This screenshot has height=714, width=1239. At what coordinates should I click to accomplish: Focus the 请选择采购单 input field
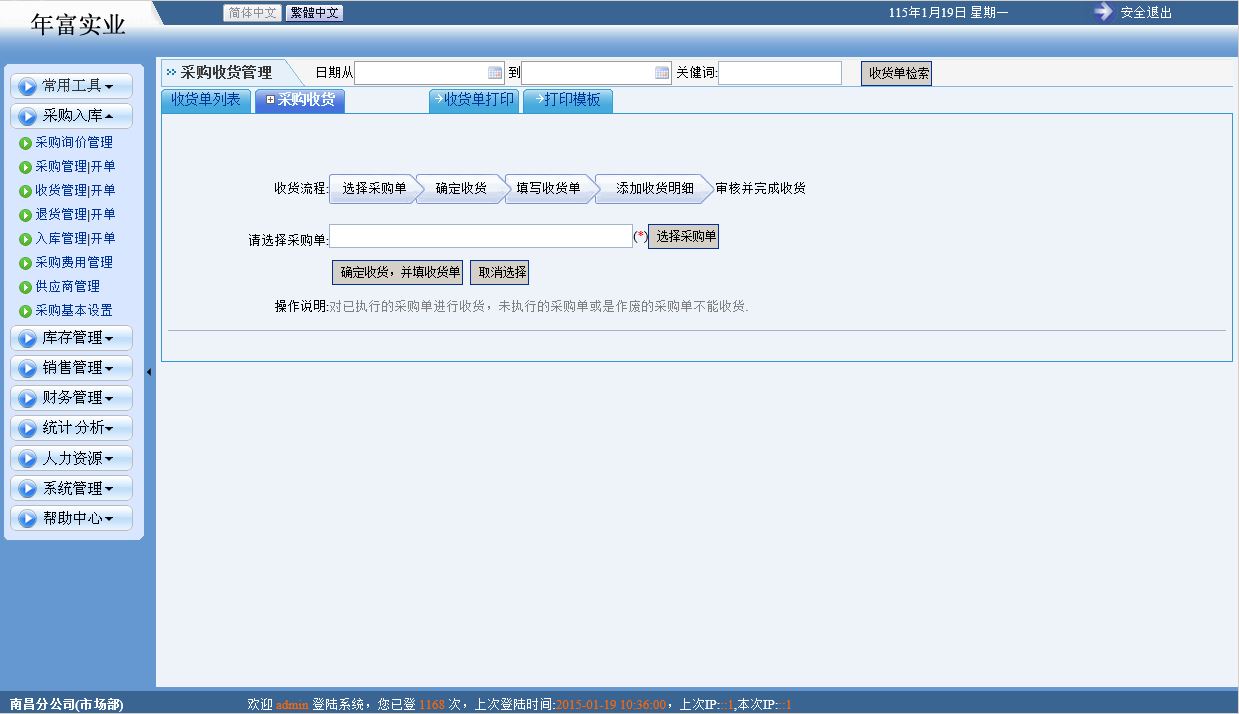click(x=481, y=236)
